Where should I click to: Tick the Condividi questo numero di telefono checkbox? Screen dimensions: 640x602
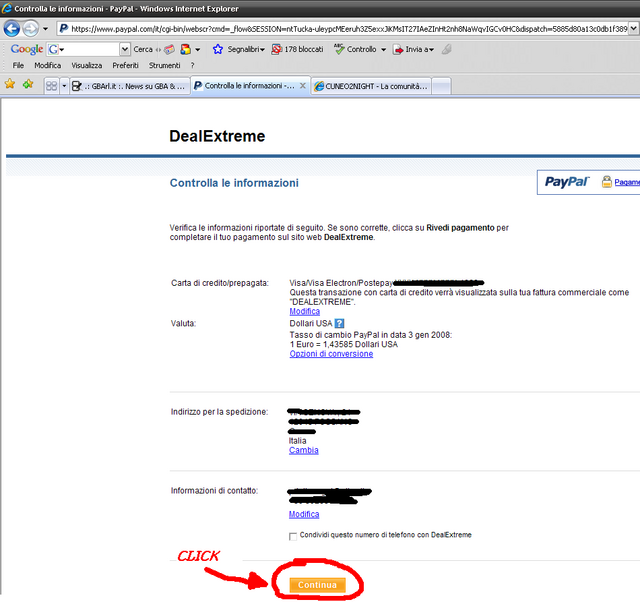[293, 536]
